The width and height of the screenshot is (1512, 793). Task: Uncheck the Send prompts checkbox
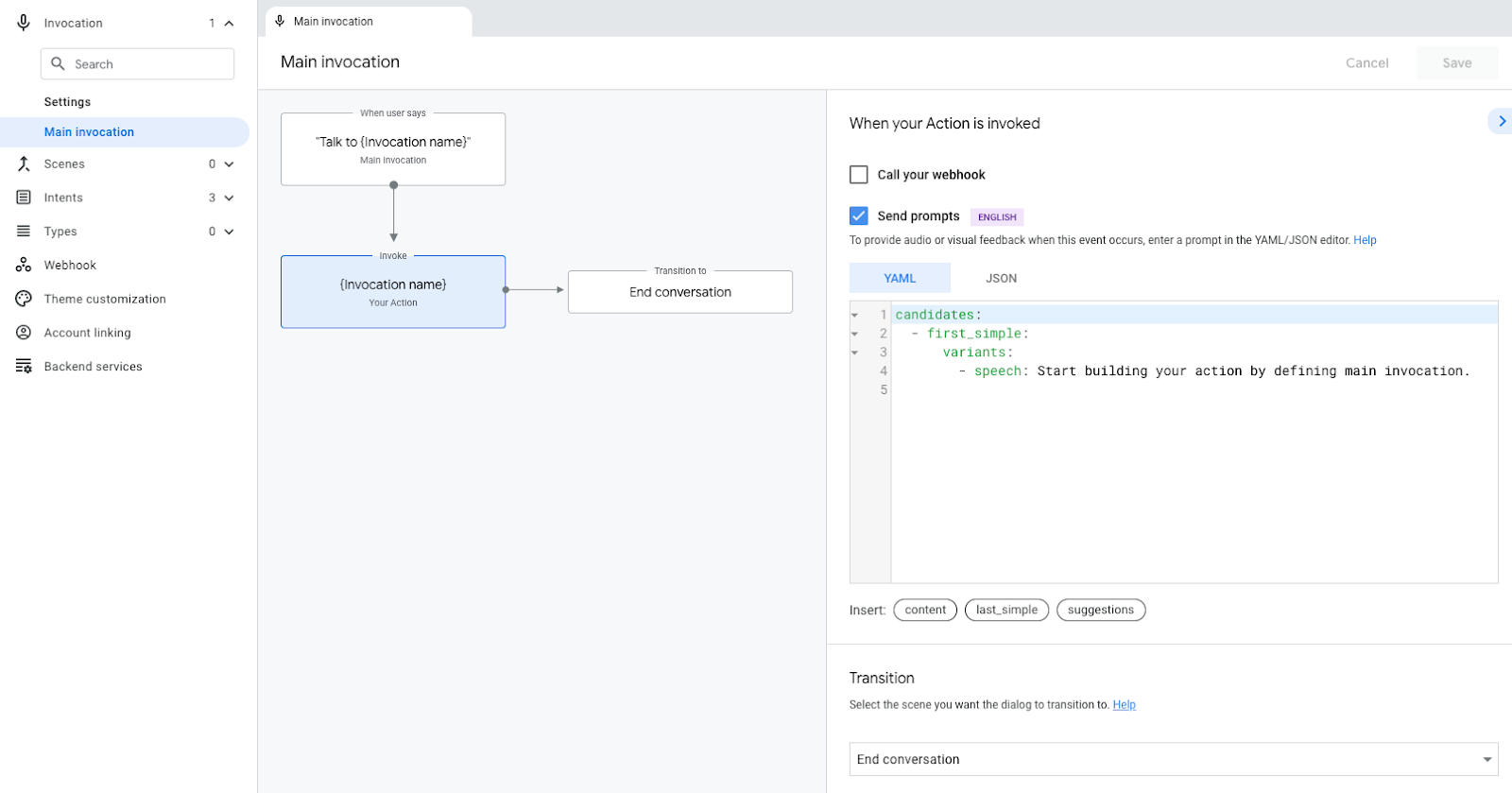pyautogui.click(x=859, y=216)
